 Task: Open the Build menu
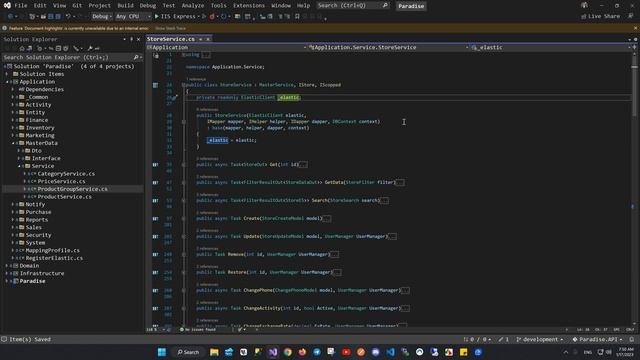(x=125, y=6)
